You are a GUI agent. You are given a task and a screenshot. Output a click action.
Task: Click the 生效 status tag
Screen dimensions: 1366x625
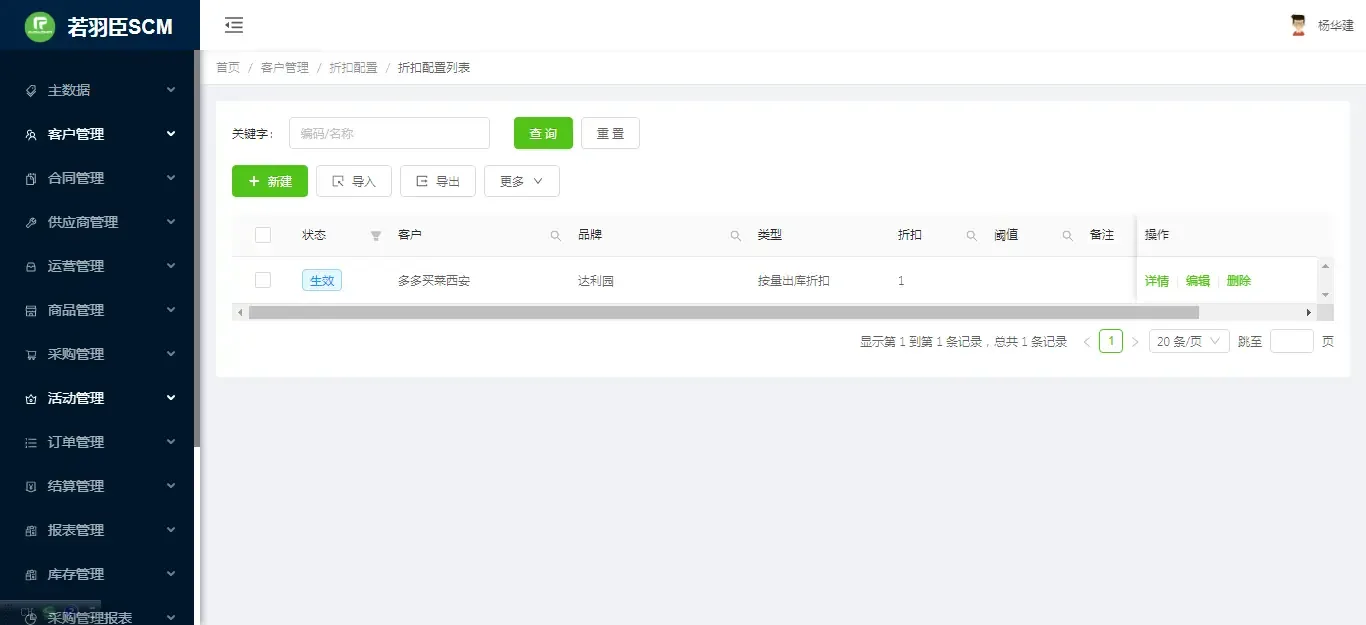point(322,281)
